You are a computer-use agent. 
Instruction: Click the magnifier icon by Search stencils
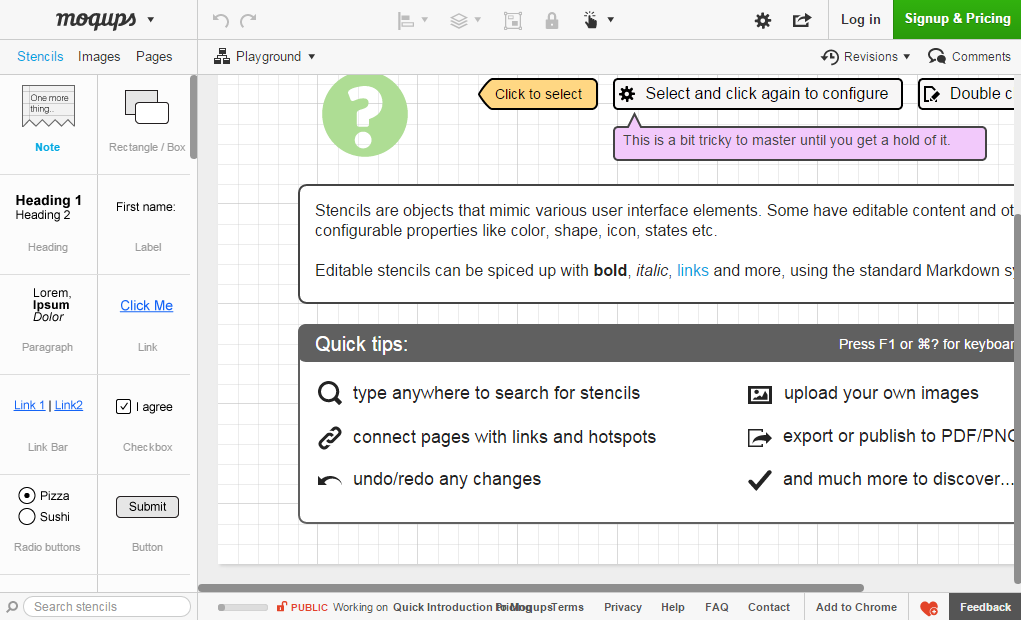tap(12, 606)
